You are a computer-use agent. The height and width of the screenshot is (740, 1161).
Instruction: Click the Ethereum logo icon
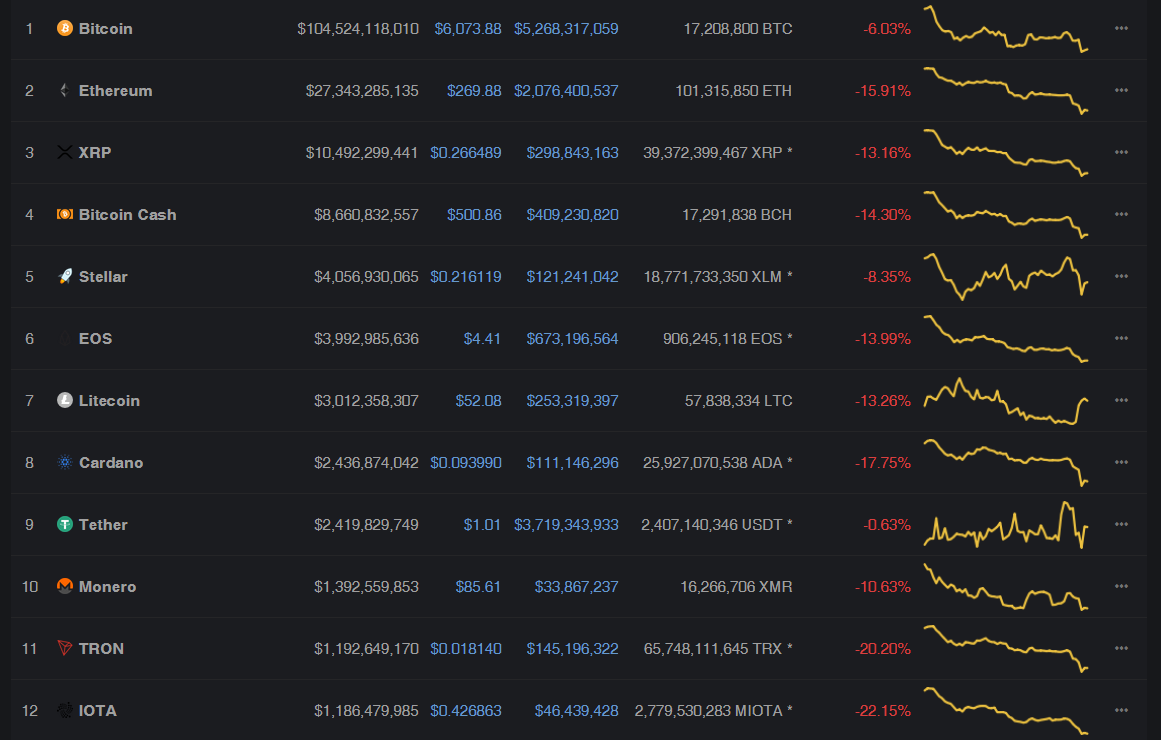(65, 90)
